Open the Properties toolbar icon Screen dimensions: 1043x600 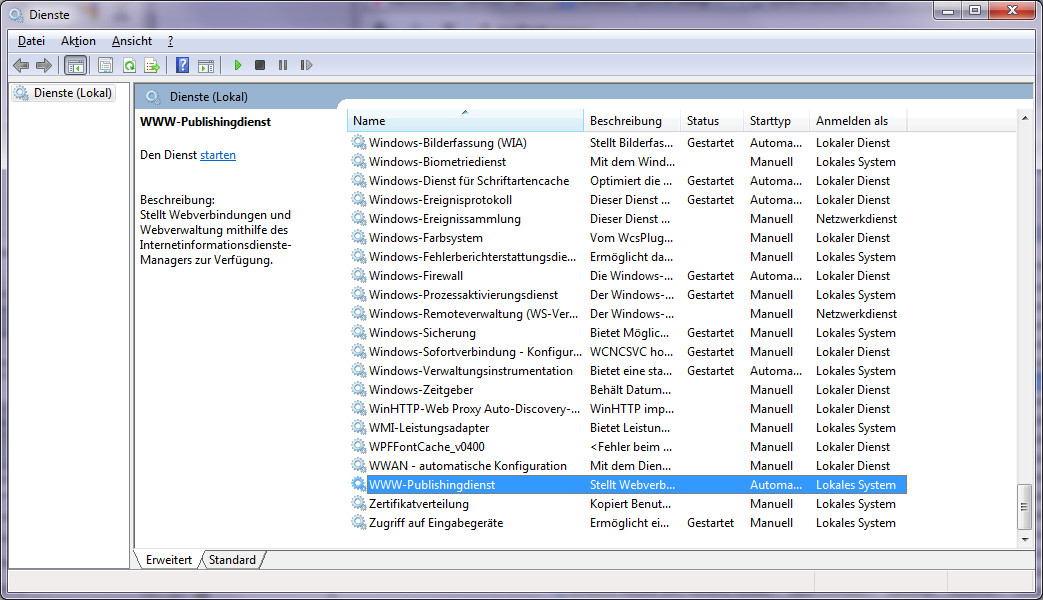(x=105, y=65)
